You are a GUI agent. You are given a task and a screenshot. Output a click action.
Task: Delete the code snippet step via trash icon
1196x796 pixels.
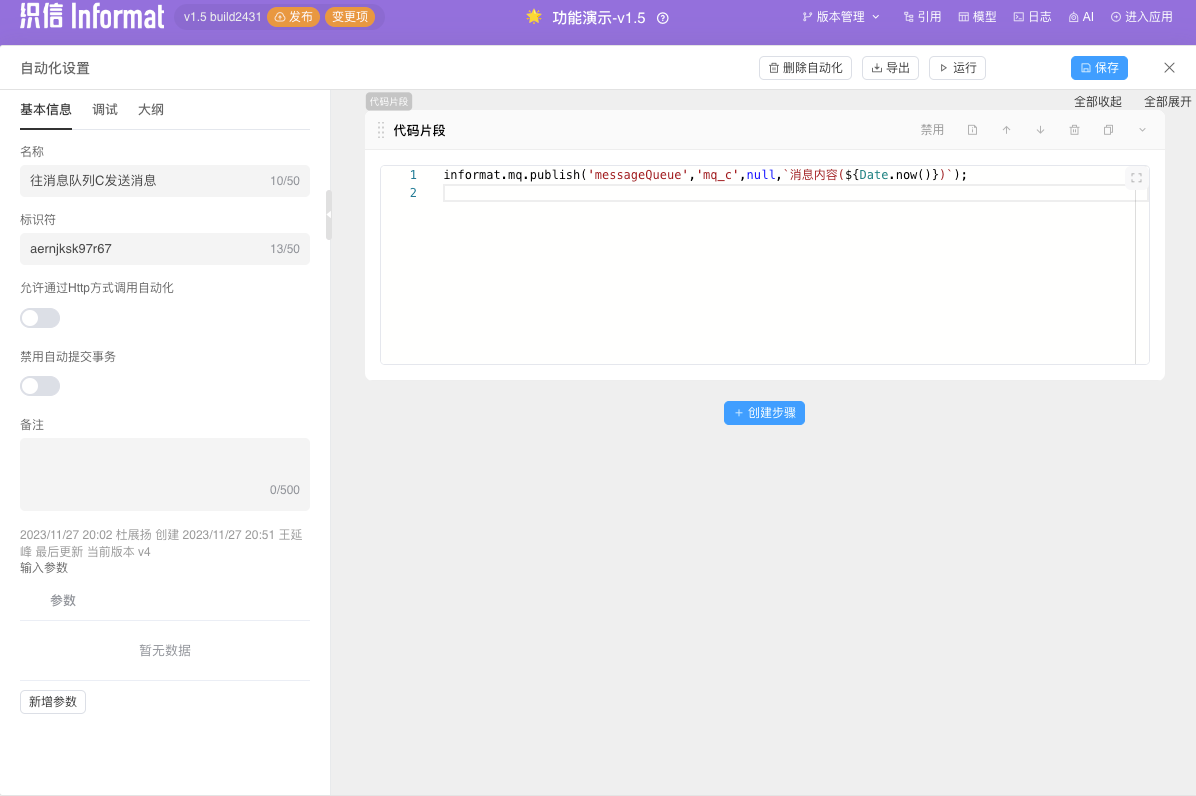tap(1074, 129)
